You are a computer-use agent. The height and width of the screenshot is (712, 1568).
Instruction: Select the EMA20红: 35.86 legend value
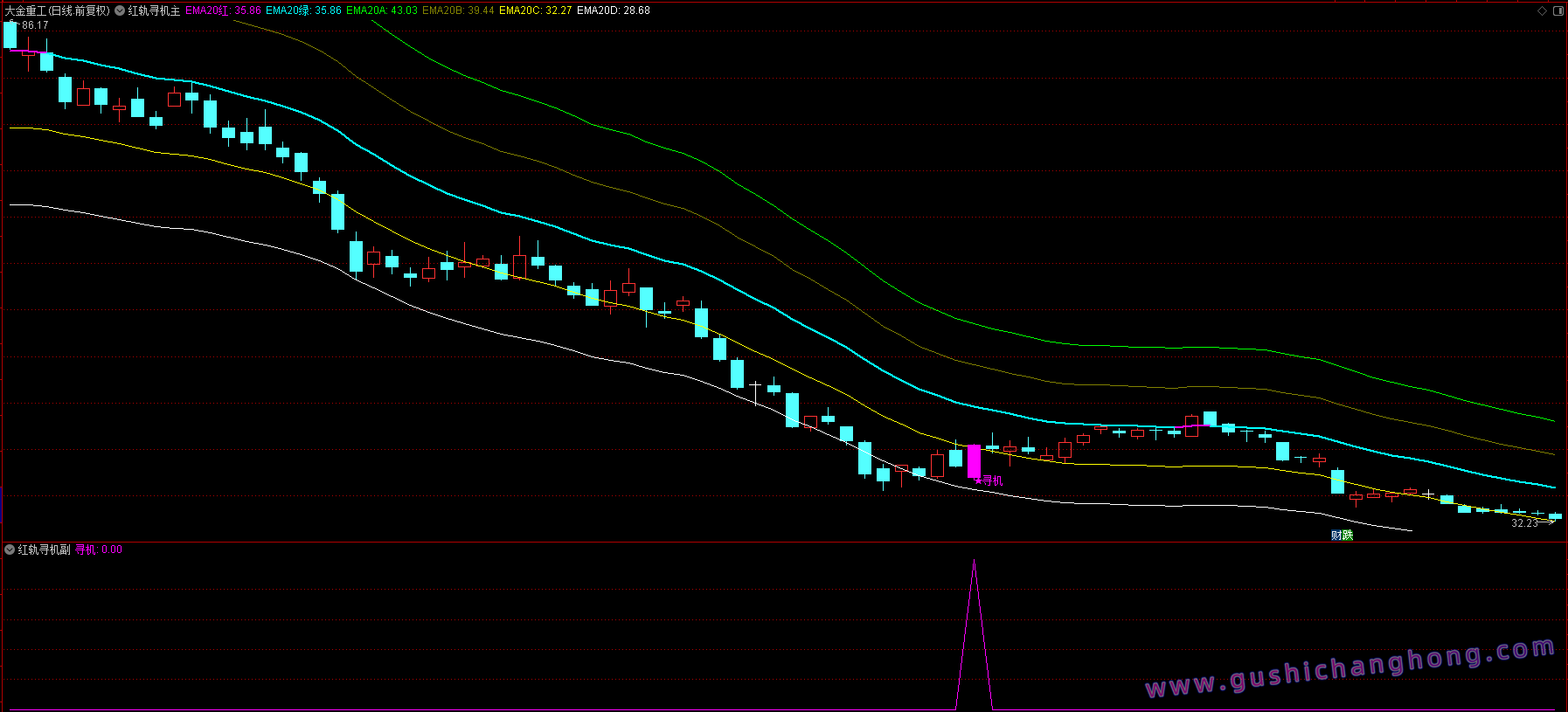223,10
